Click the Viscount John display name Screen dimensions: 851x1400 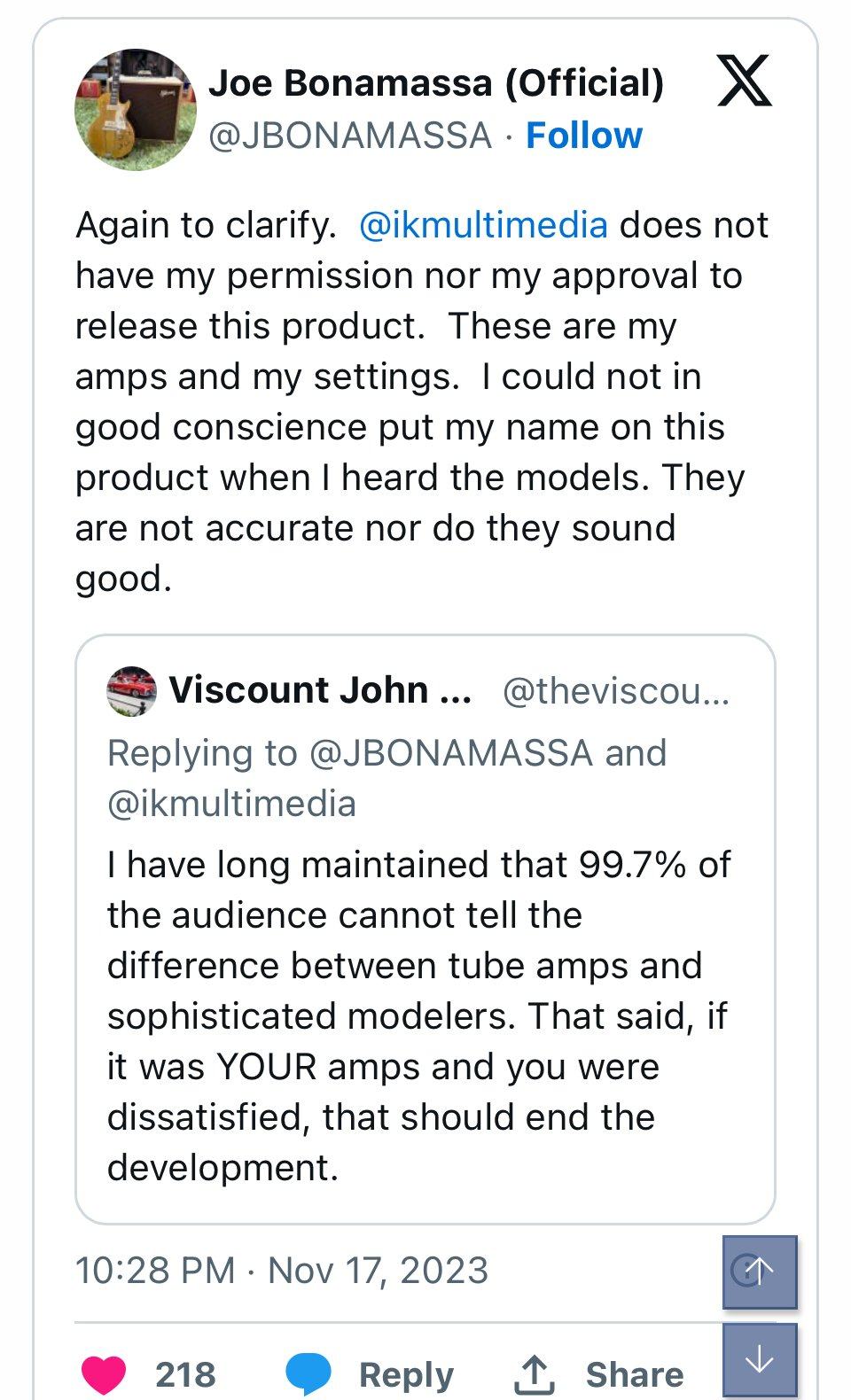(x=319, y=689)
